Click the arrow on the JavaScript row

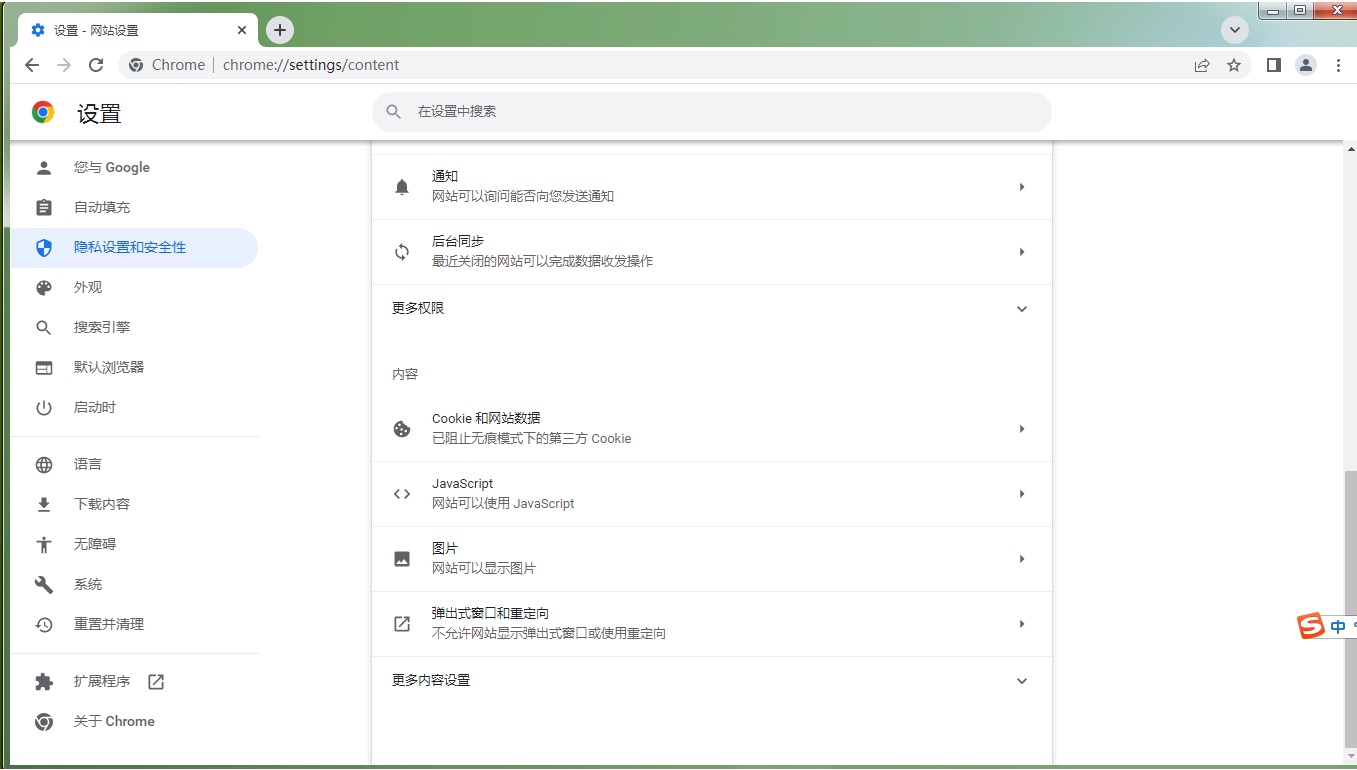(x=1022, y=494)
